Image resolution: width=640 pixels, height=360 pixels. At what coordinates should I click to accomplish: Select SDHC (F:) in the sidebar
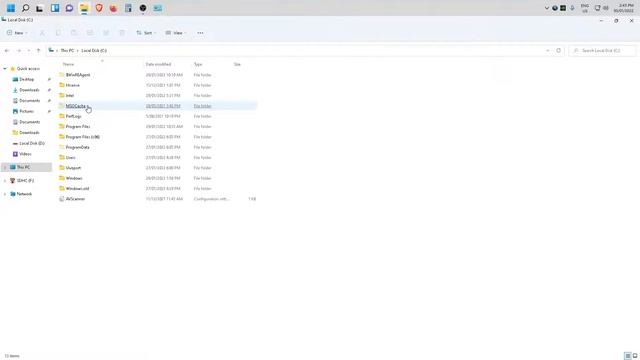point(25,180)
